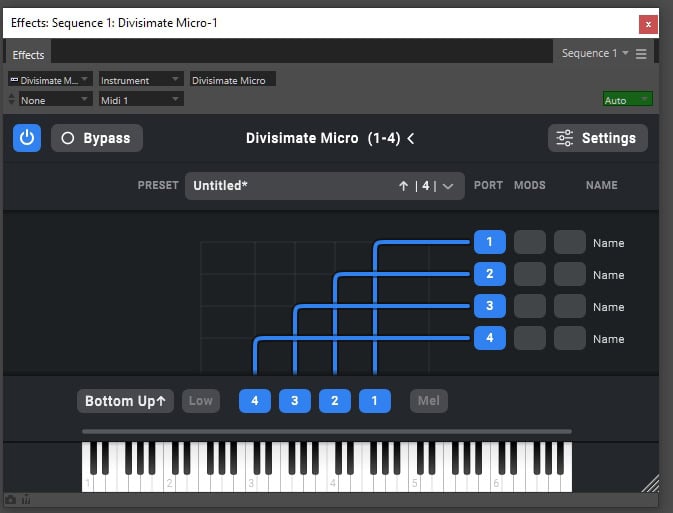The height and width of the screenshot is (513, 673).
Task: Click the up/down reorder arrows beside None
Action: (12, 100)
